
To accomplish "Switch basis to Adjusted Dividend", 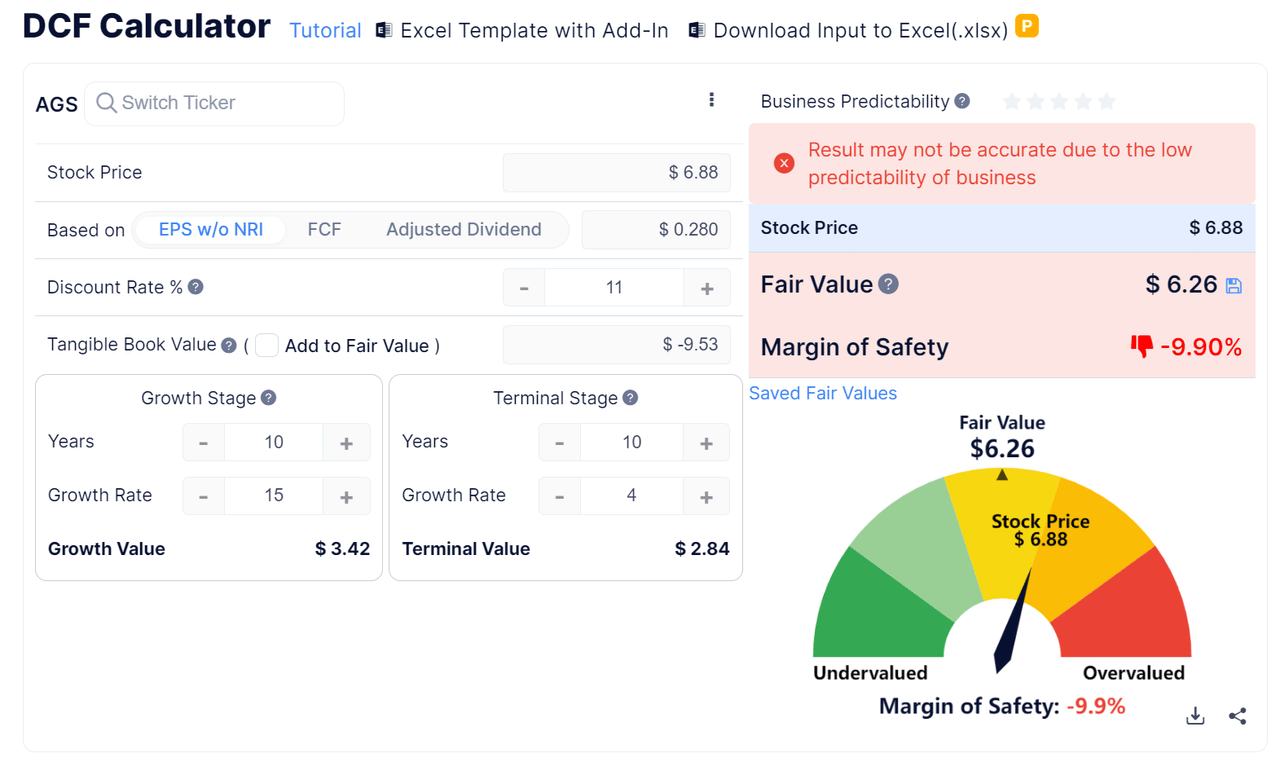I will [463, 229].
